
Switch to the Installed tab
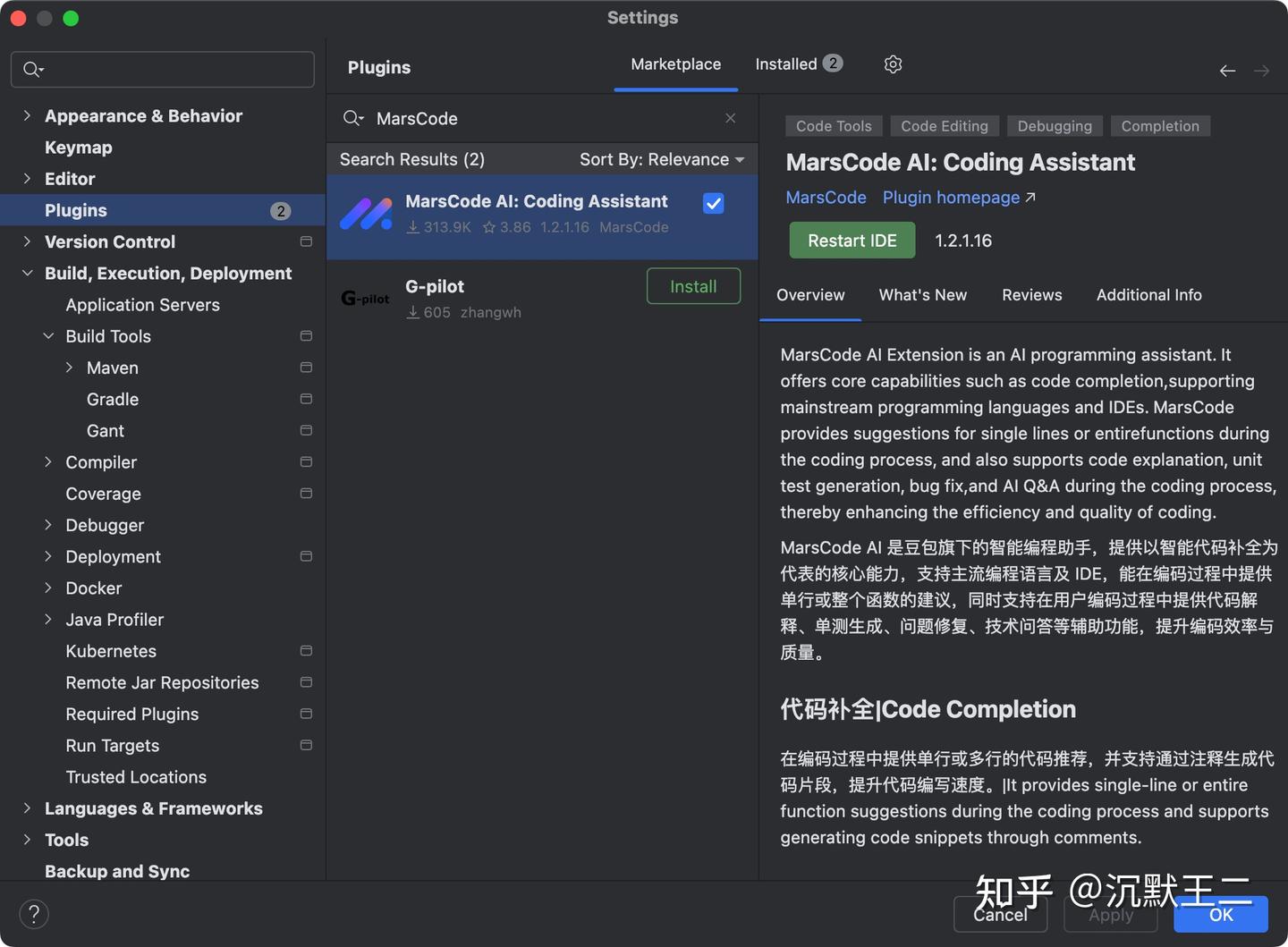click(799, 64)
